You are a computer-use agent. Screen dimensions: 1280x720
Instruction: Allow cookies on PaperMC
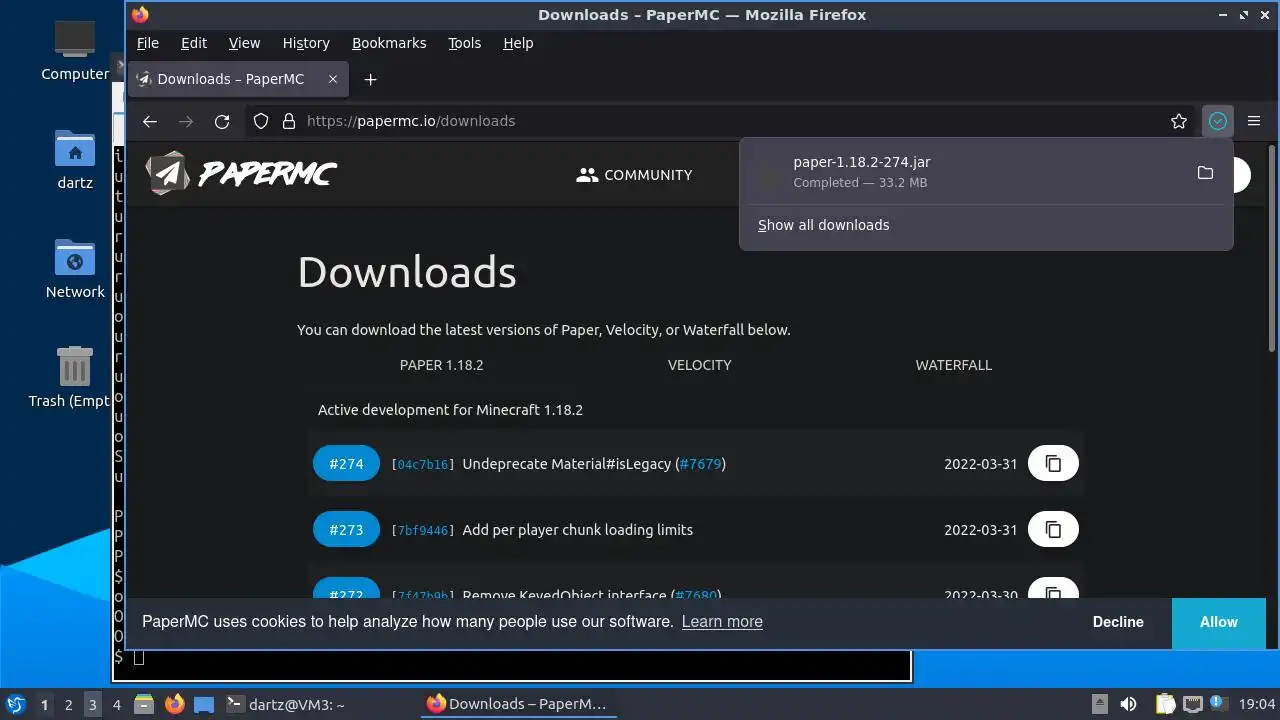pos(1218,622)
